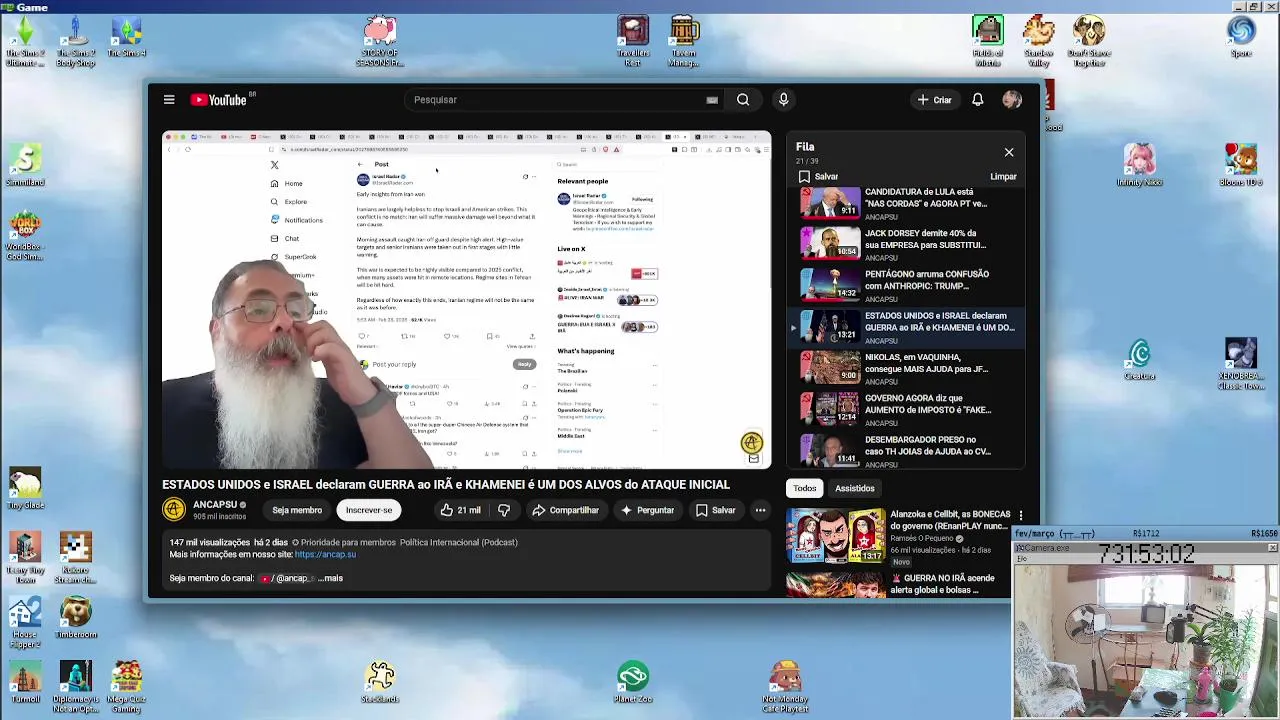Share the video with Compartilhar
The image size is (1280, 720).
click(x=565, y=510)
